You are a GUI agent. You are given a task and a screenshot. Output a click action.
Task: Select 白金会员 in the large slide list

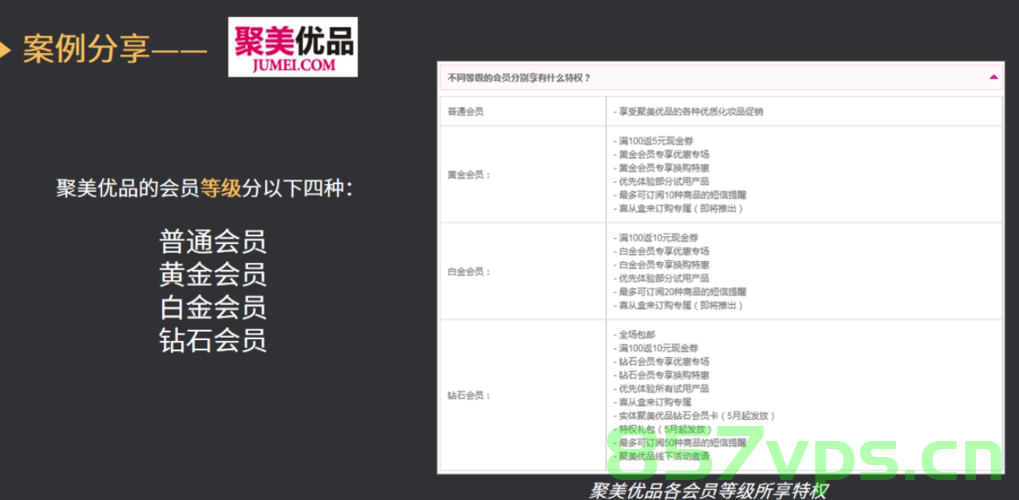213,308
